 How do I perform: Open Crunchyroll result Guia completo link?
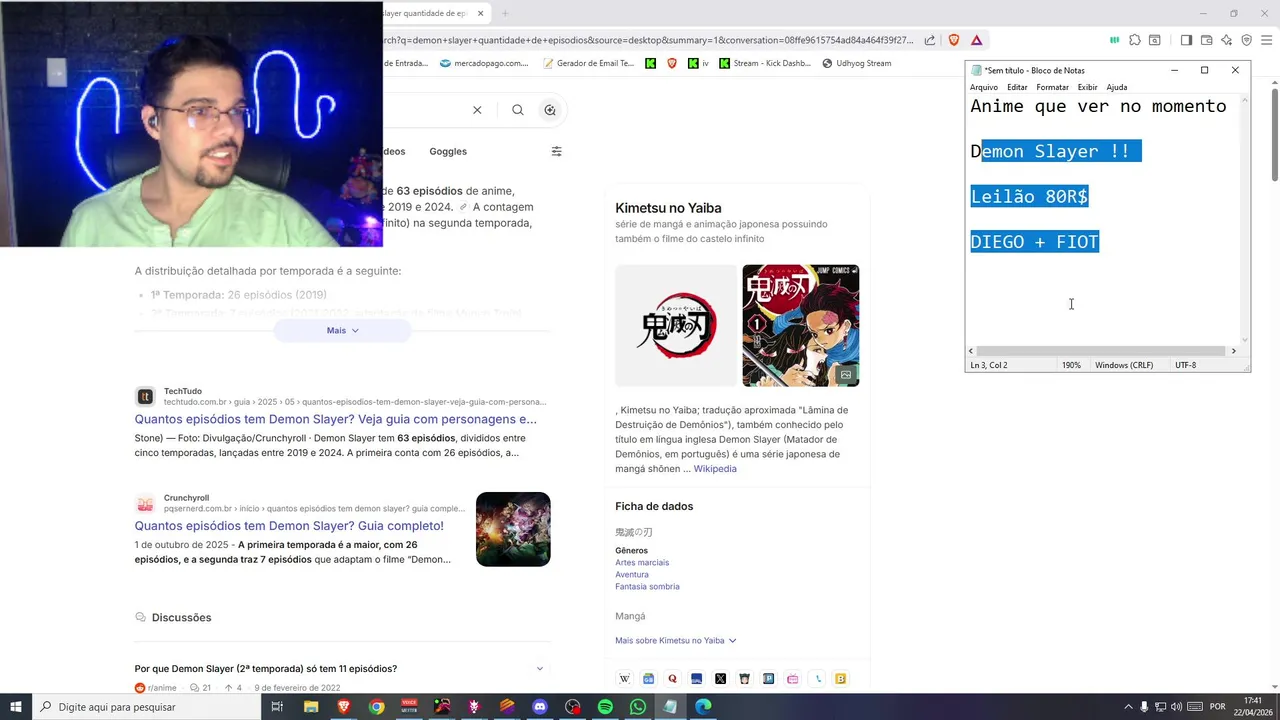tap(289, 526)
